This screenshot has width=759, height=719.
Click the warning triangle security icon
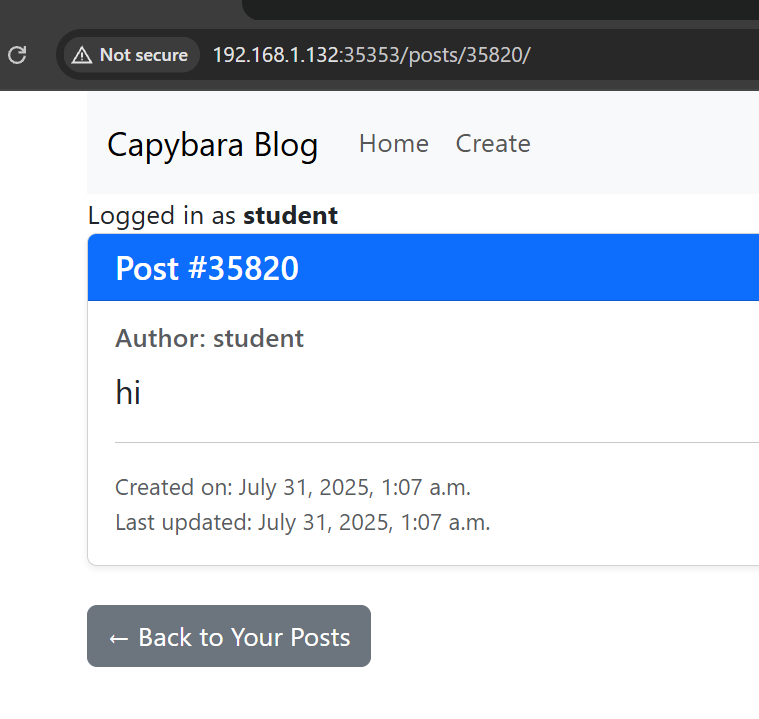point(82,55)
